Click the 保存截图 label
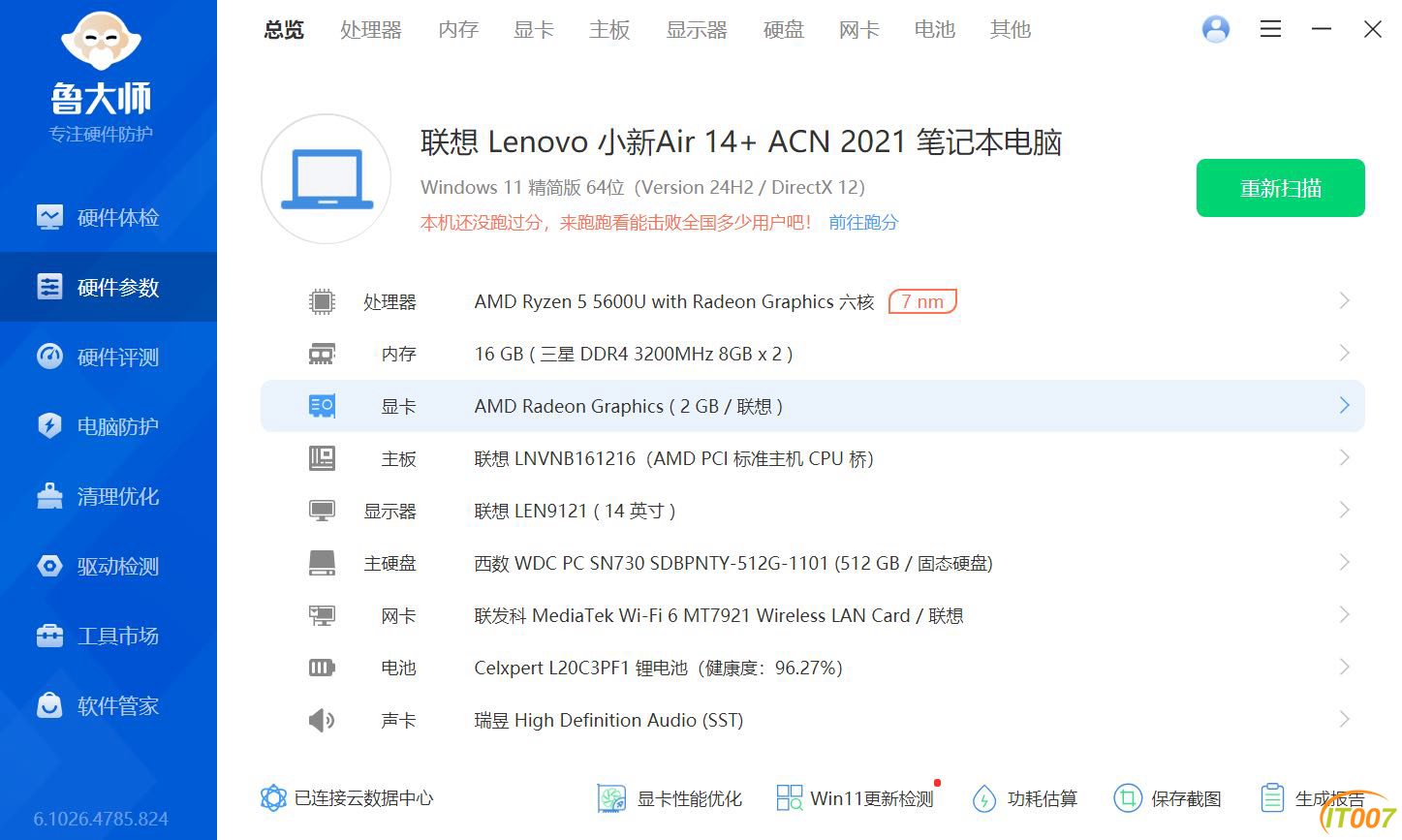Image resolution: width=1402 pixels, height=840 pixels. (1186, 799)
